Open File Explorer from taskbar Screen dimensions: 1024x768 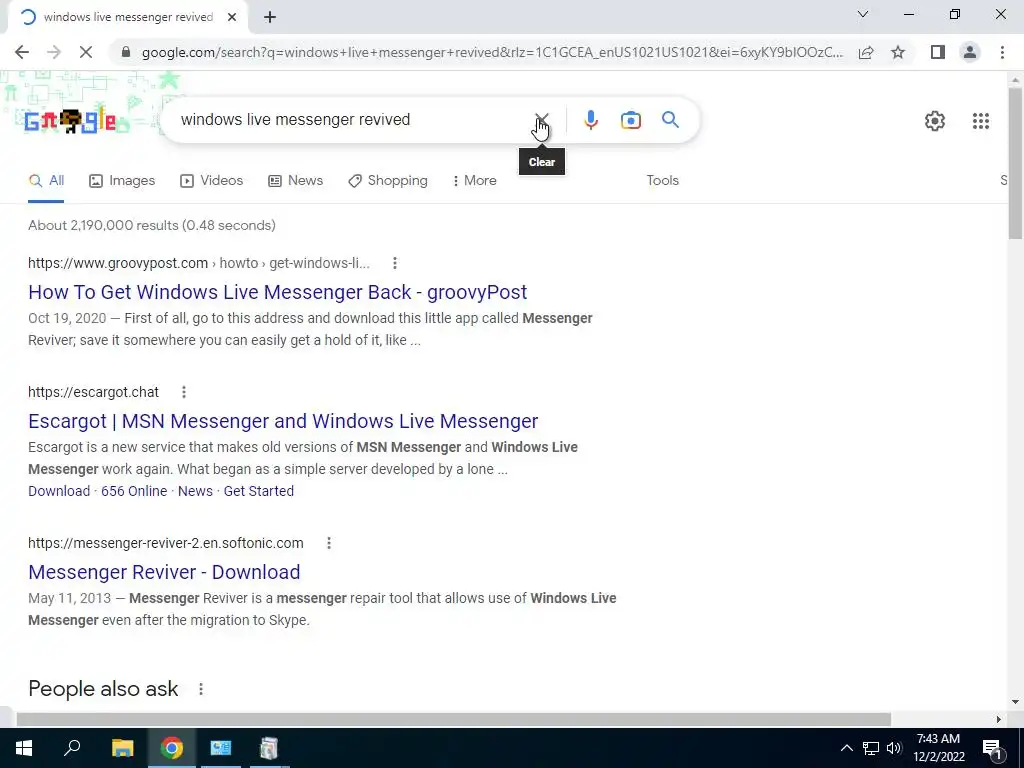[x=122, y=748]
